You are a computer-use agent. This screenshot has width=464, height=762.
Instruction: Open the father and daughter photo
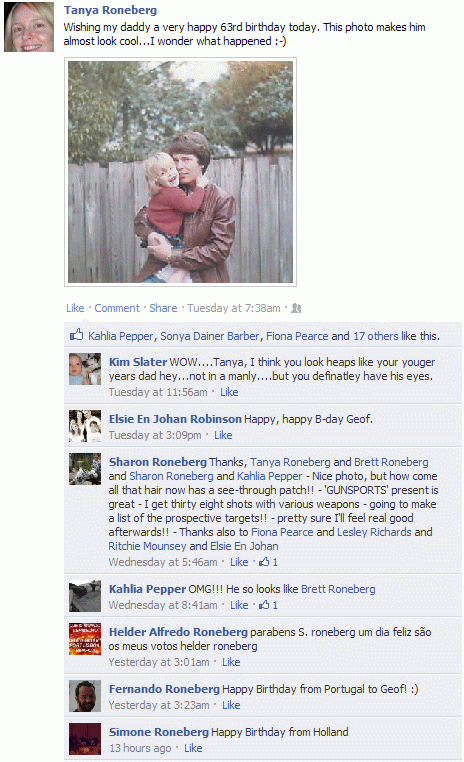click(180, 172)
